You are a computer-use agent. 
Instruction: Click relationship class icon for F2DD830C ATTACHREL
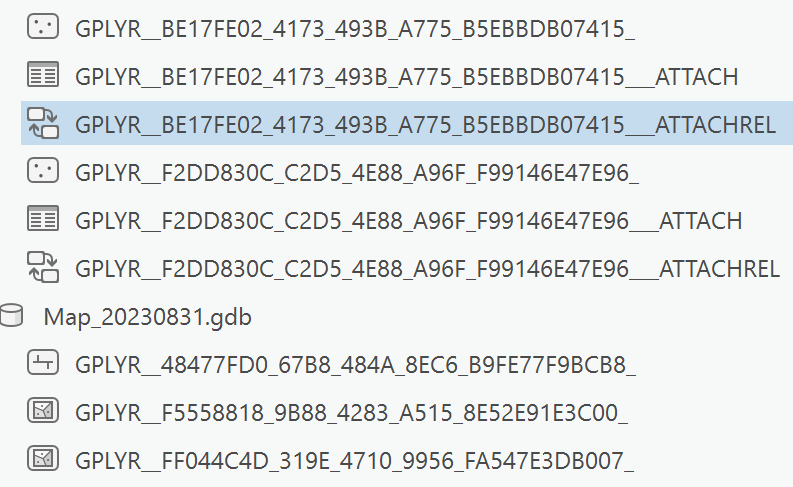(42, 267)
